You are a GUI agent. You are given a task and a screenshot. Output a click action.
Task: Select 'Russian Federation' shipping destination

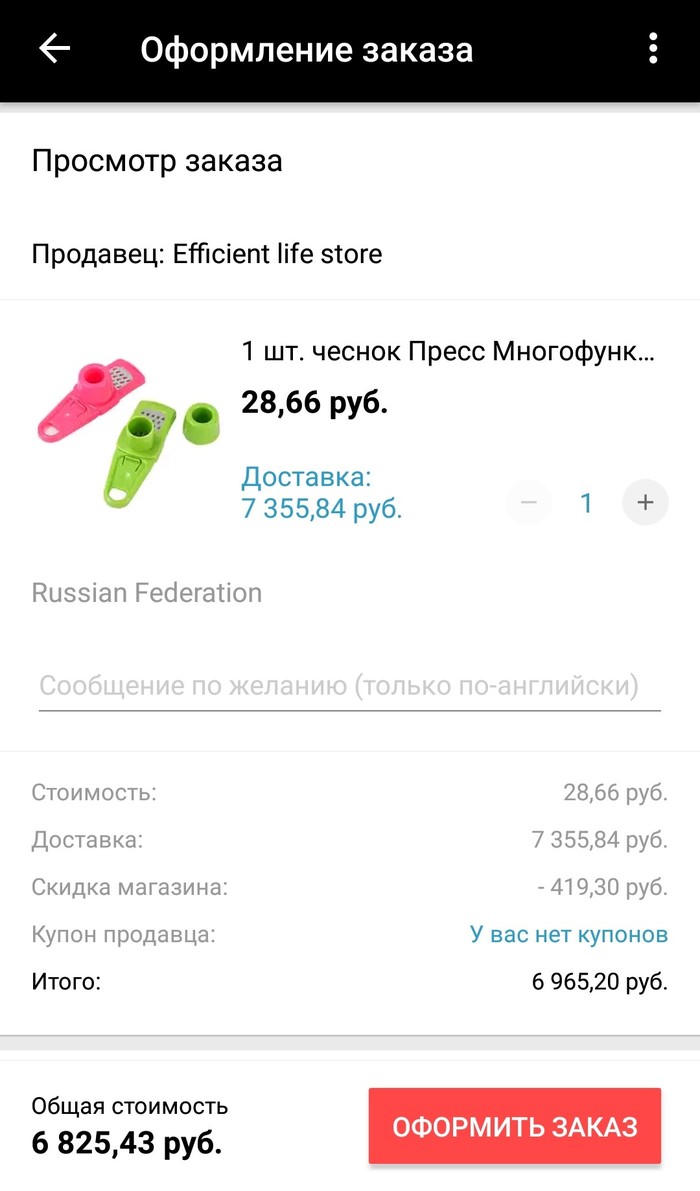point(147,591)
